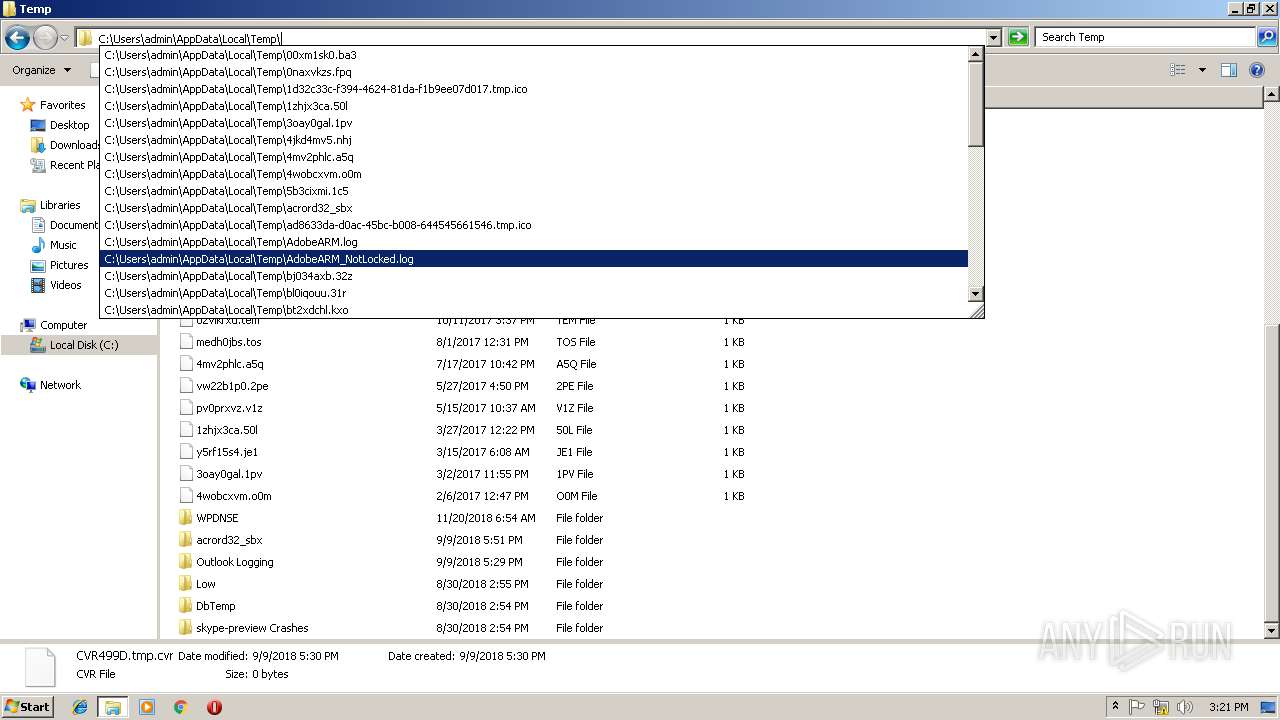This screenshot has height=720, width=1280.
Task: Launch Internet Explorer from taskbar
Action: click(x=80, y=707)
